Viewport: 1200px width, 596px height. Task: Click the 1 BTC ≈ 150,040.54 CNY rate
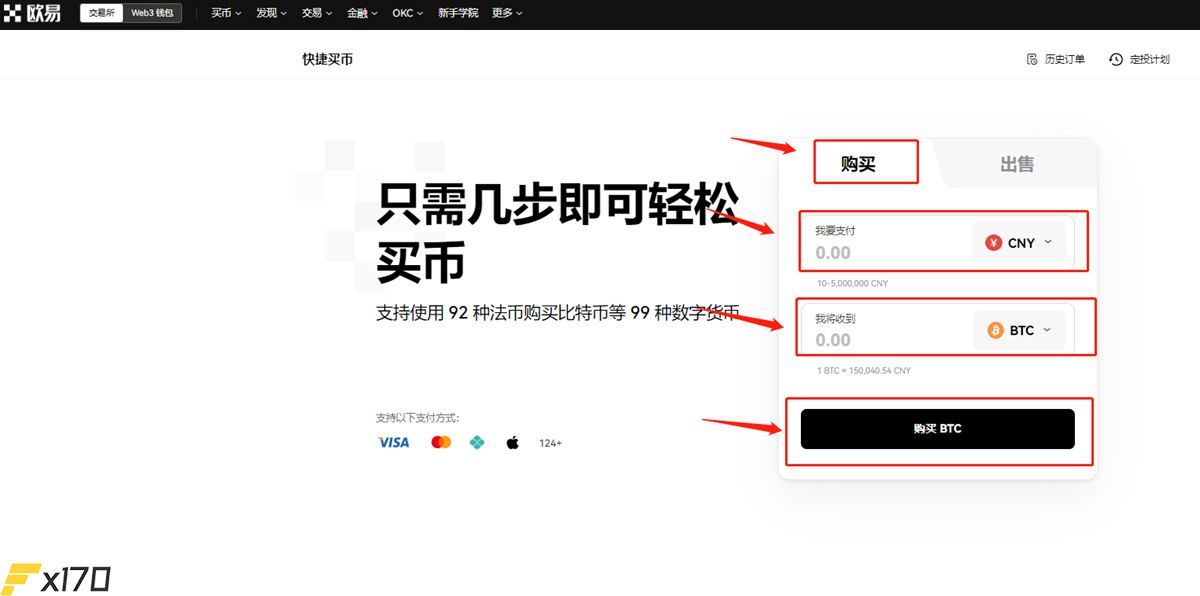(x=864, y=371)
